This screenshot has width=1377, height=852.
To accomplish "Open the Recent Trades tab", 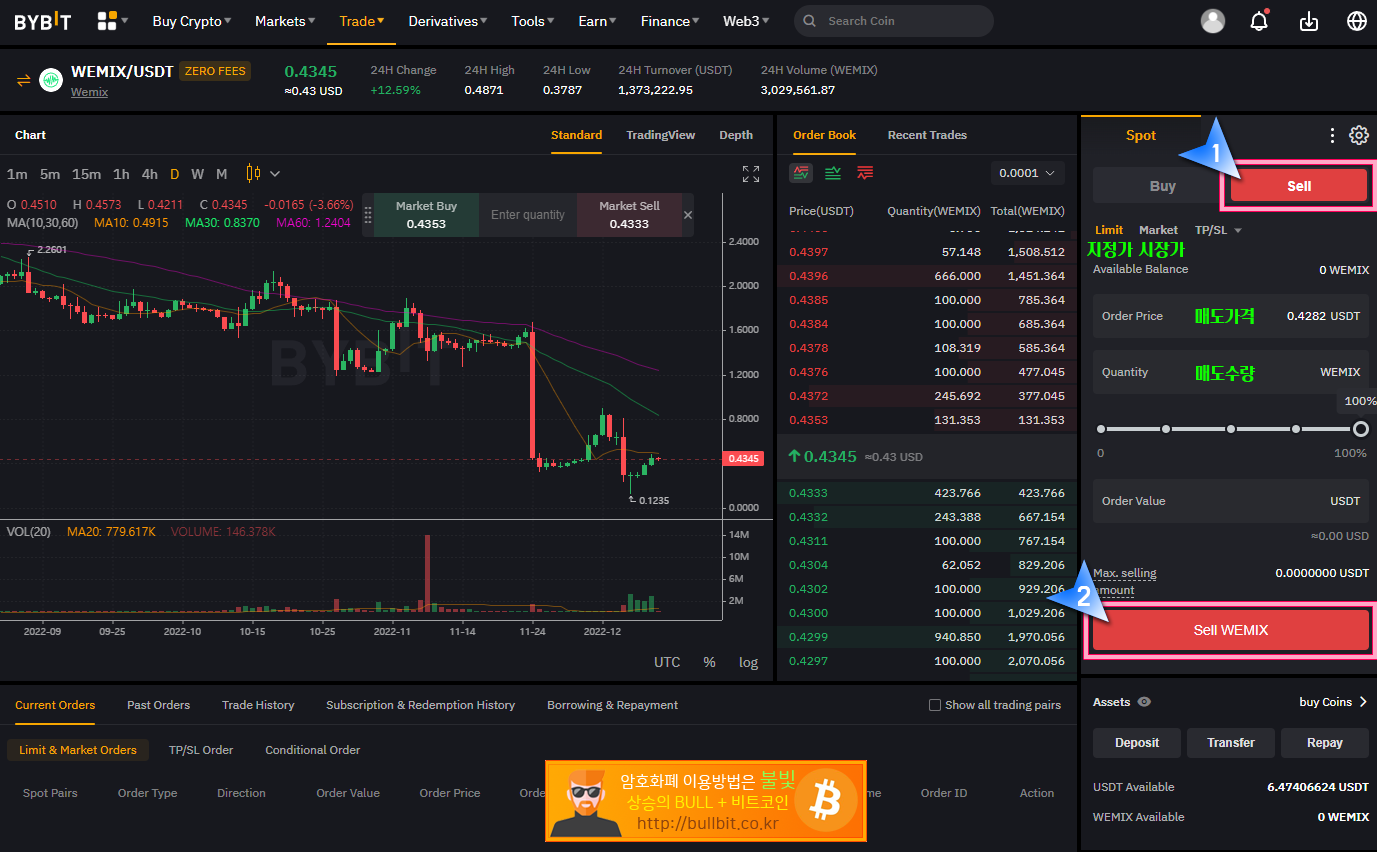I will tap(927, 135).
